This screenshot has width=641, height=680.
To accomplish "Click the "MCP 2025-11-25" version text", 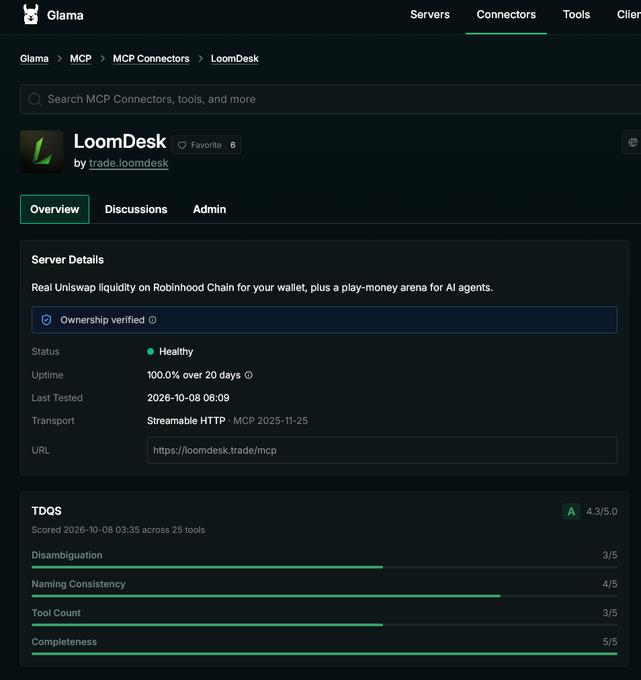I will click(271, 421).
